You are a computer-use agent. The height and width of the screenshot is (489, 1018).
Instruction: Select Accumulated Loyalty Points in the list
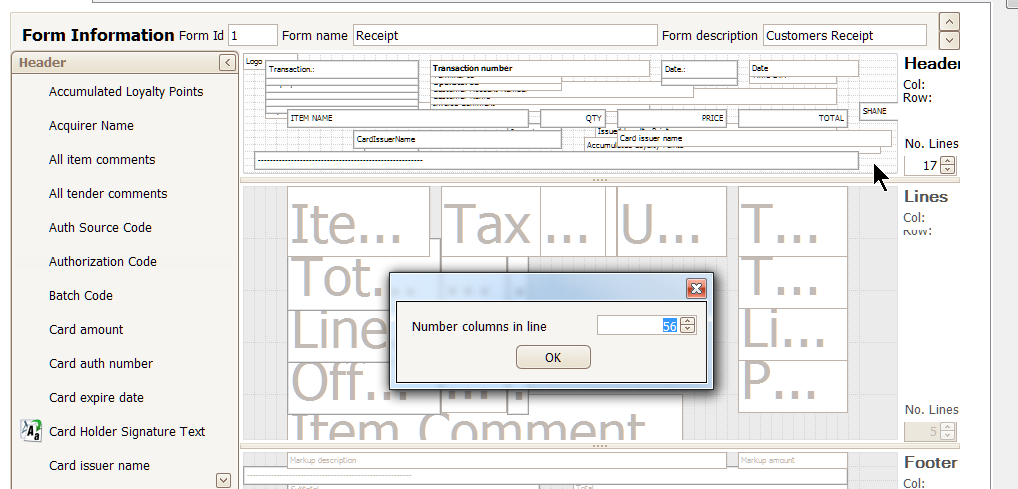(126, 92)
